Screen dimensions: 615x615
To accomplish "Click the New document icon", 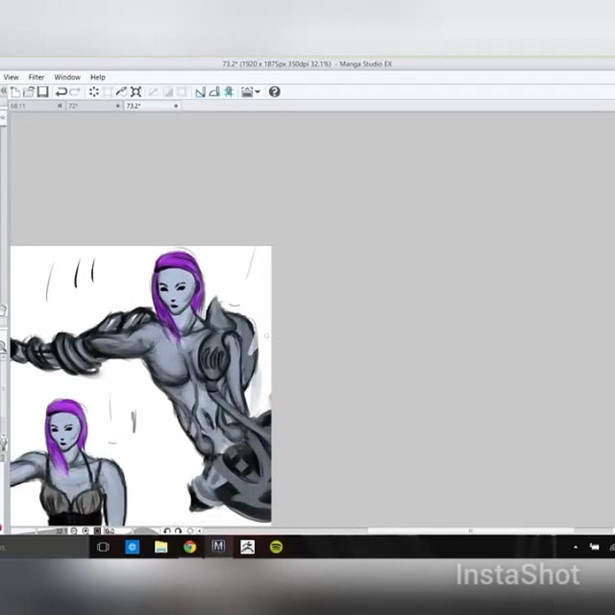I will tap(15, 92).
